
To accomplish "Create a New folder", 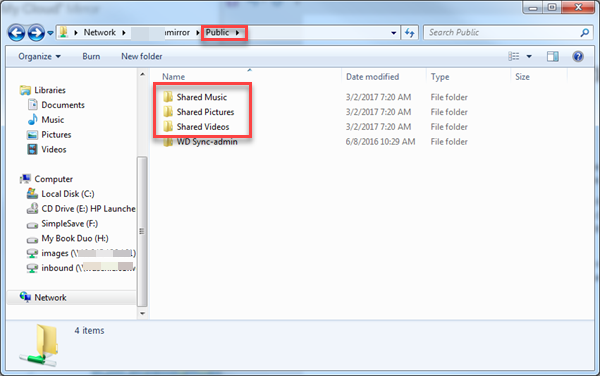I will (x=142, y=57).
